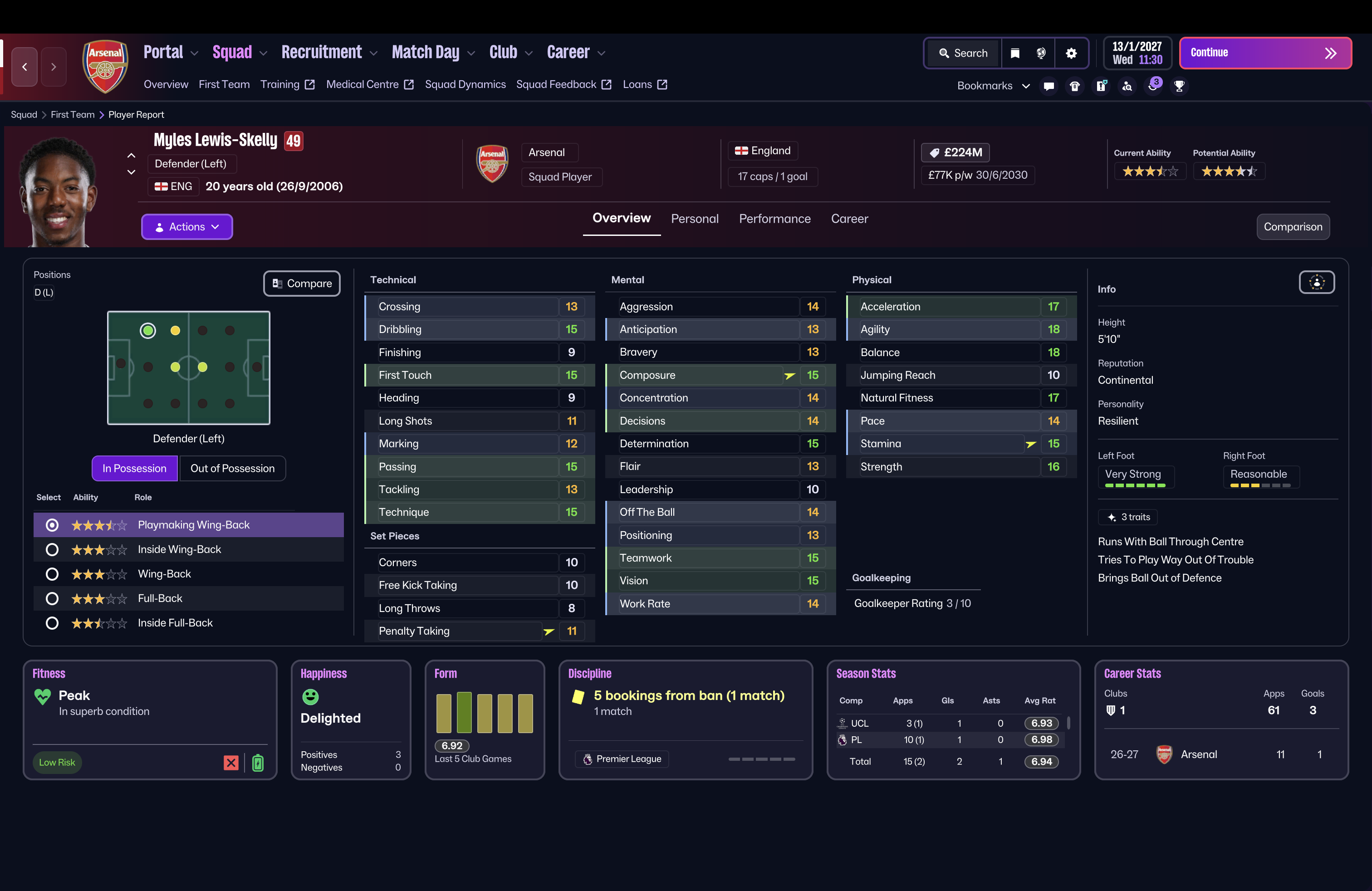Image resolution: width=1372 pixels, height=891 pixels.
Task: Click the shirt squad shortcut icon
Action: click(x=1074, y=86)
